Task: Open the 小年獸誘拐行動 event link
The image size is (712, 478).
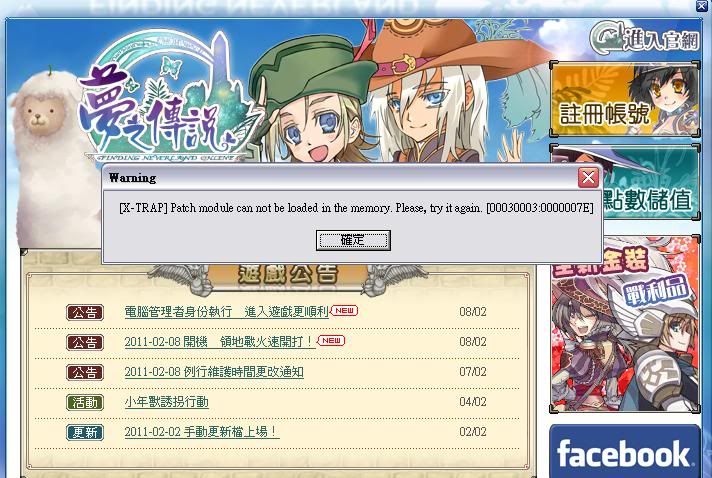Action: [166, 402]
